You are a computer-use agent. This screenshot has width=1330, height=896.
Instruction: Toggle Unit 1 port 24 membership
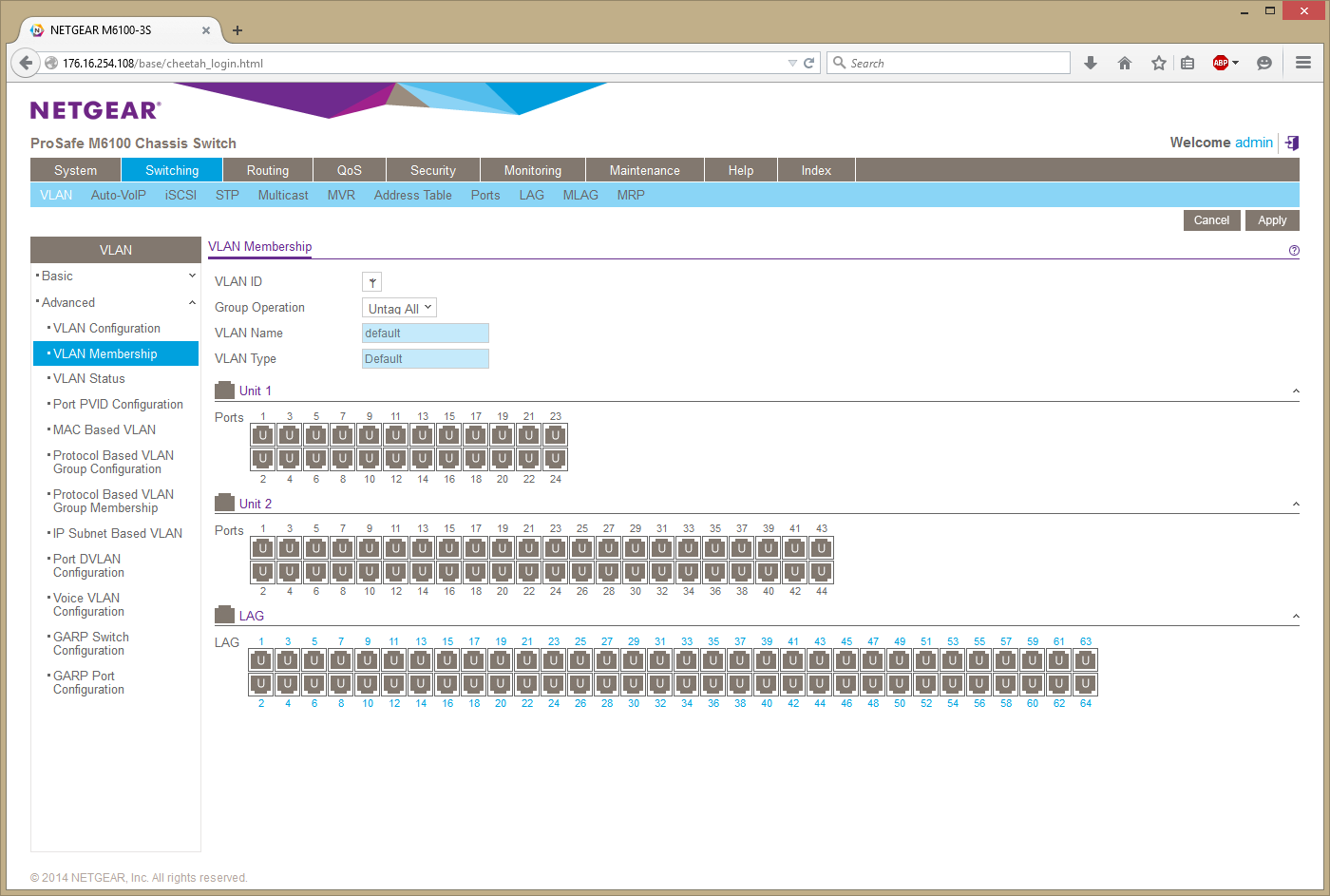tap(556, 459)
